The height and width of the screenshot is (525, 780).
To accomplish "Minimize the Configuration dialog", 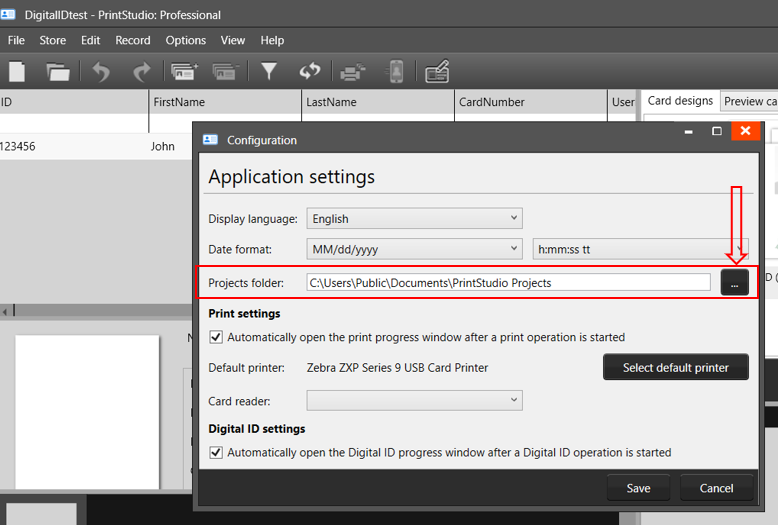I will (x=688, y=131).
